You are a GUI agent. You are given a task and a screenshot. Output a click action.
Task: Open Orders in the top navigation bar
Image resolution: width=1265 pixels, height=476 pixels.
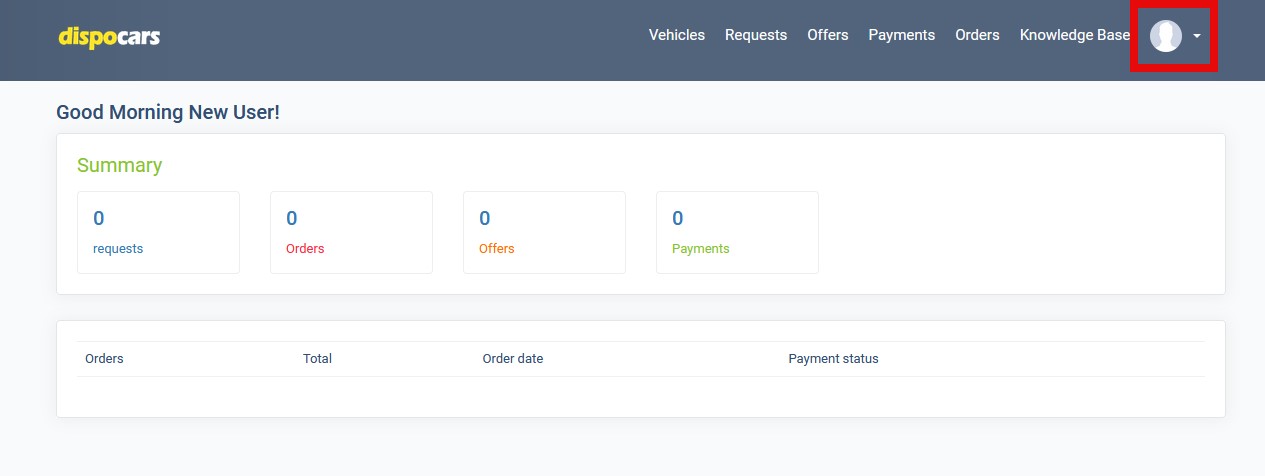(x=976, y=35)
